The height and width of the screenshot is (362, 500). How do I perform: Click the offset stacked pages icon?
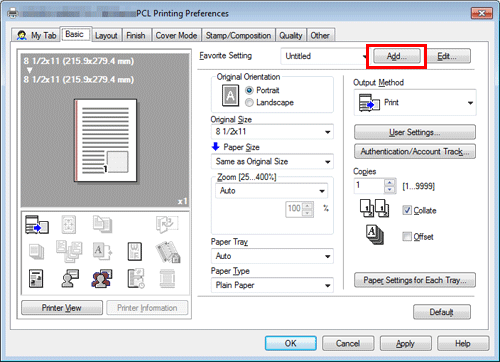click(x=374, y=235)
